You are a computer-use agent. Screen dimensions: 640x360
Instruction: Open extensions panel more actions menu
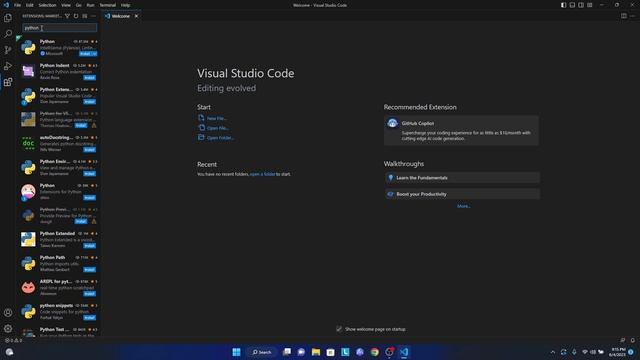[x=93, y=16]
